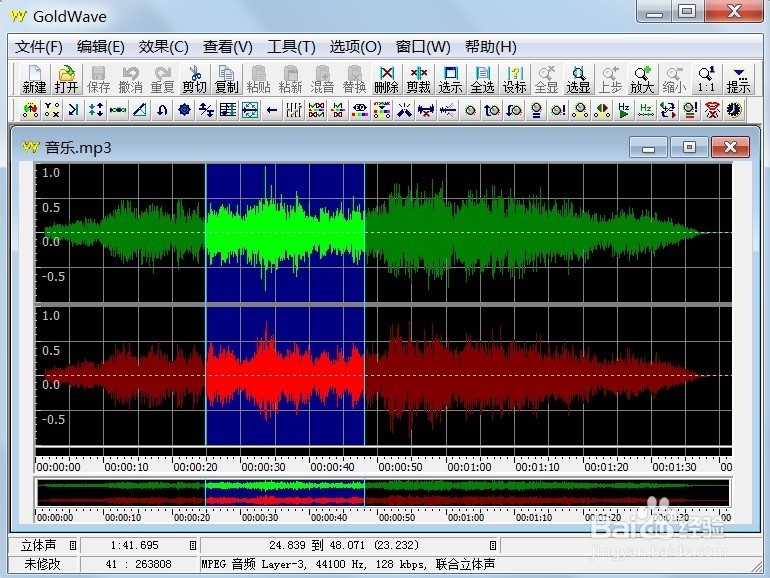Image resolution: width=770 pixels, height=578 pixels.
Task: Apply Fade Out down-arrow knob icon
Action: (514, 110)
